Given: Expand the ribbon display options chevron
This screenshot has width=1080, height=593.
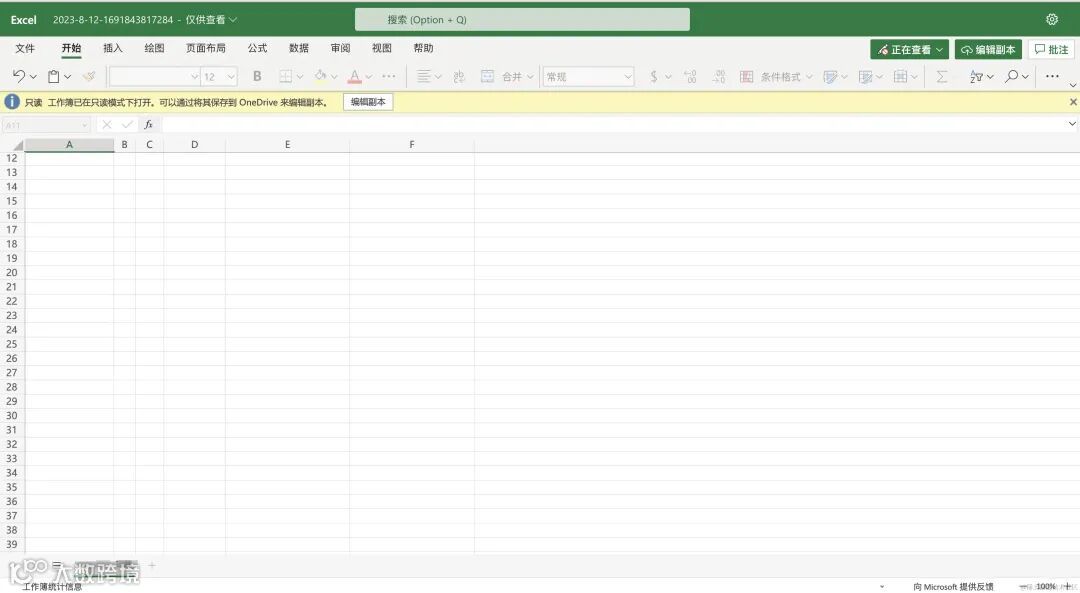Looking at the screenshot, I should 1072,85.
